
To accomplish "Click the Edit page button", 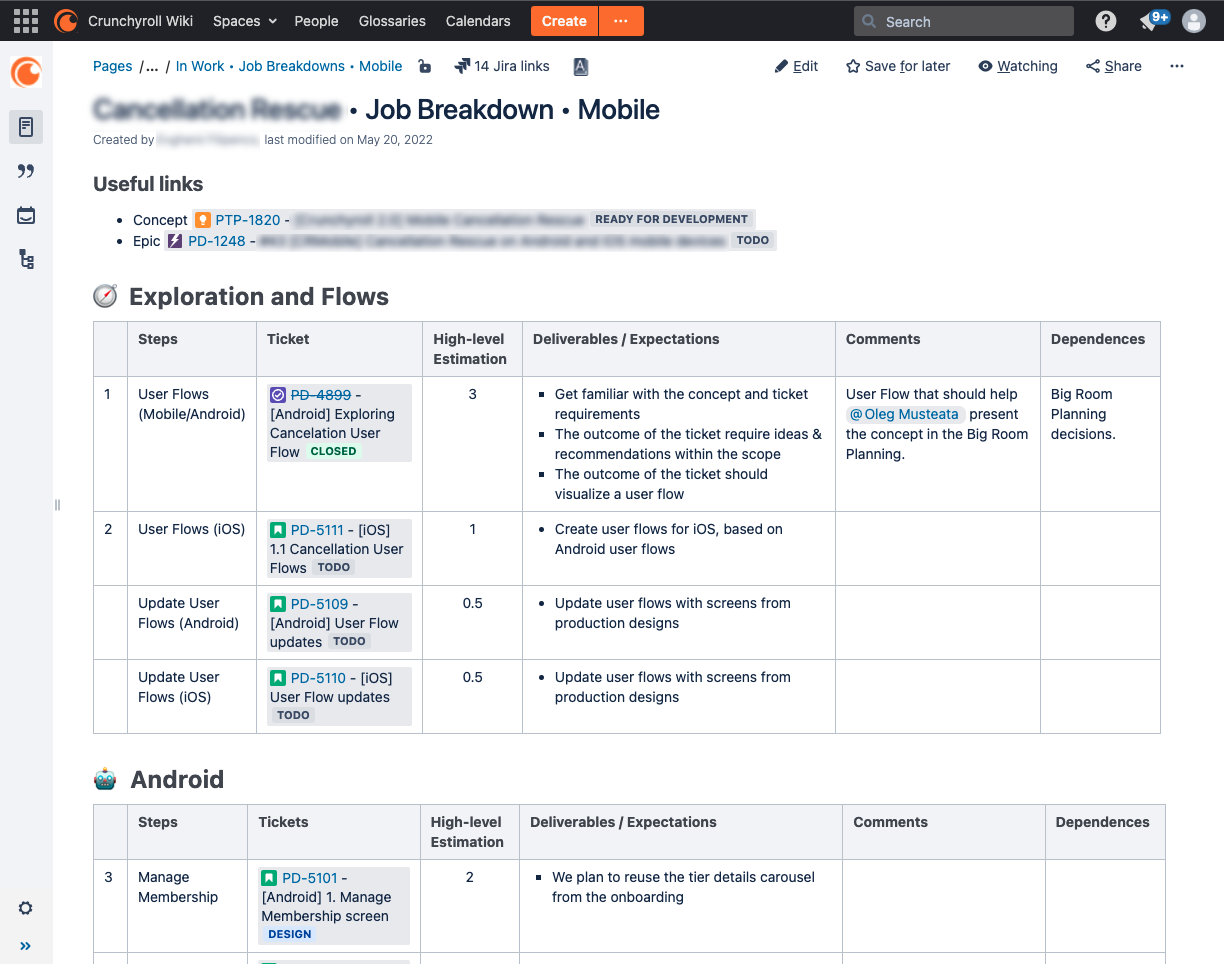I will 797,66.
